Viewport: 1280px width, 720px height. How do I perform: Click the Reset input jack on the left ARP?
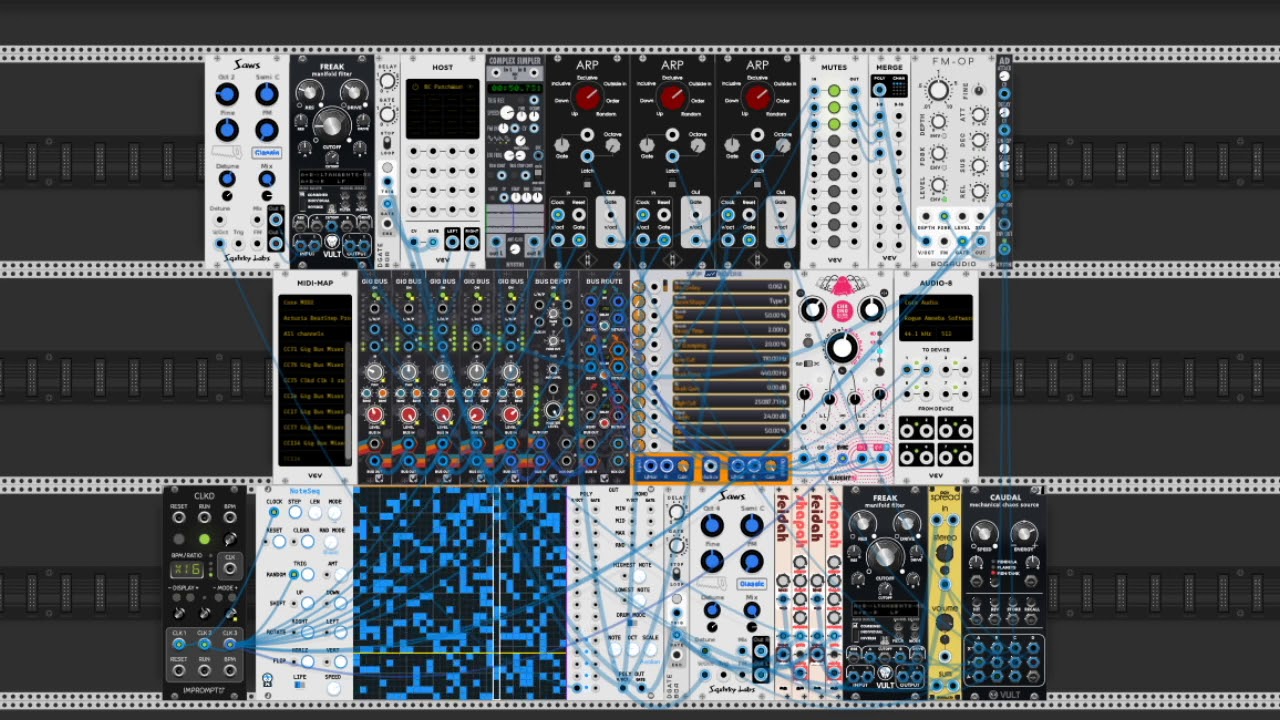(579, 215)
